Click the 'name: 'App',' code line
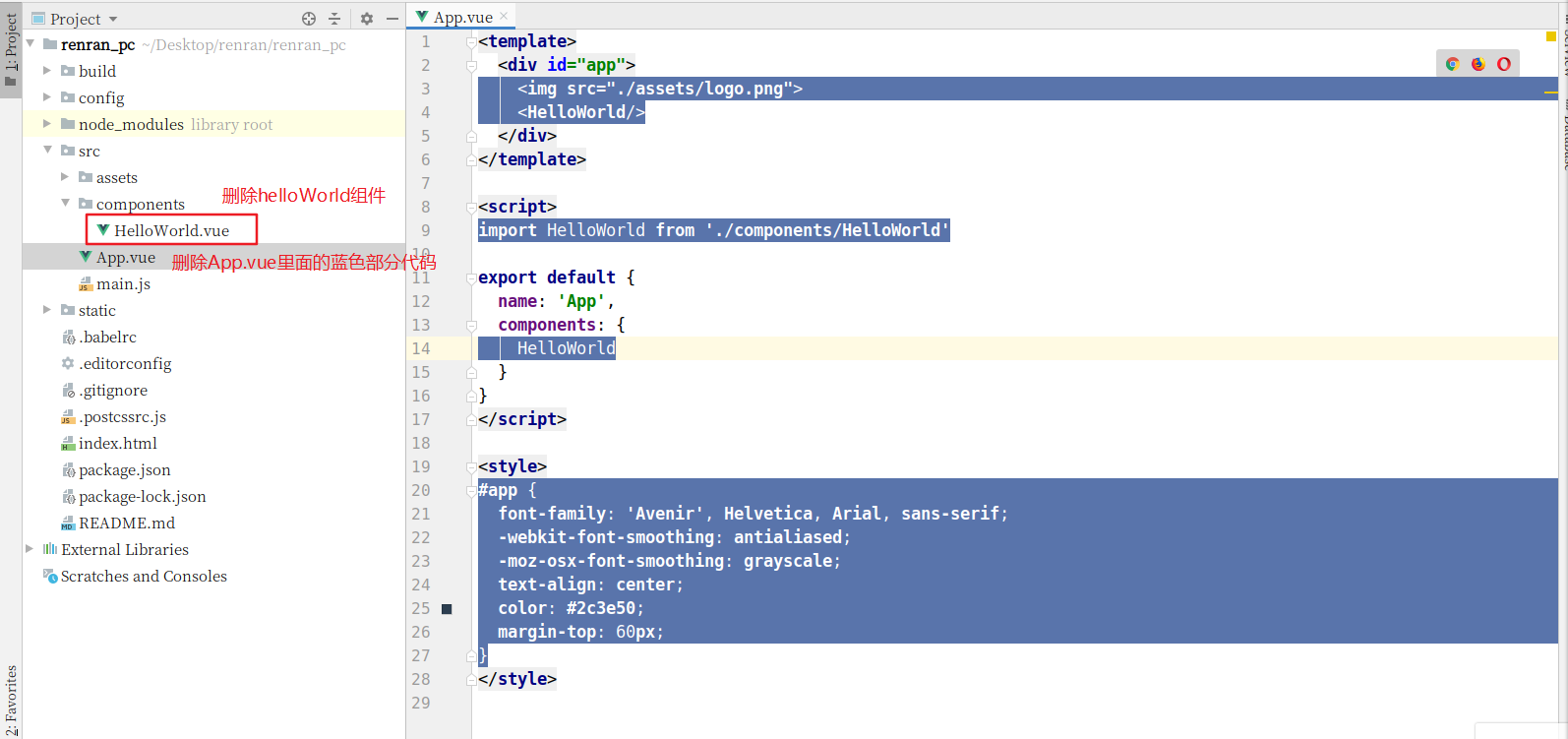This screenshot has width=1568, height=739. (x=556, y=301)
